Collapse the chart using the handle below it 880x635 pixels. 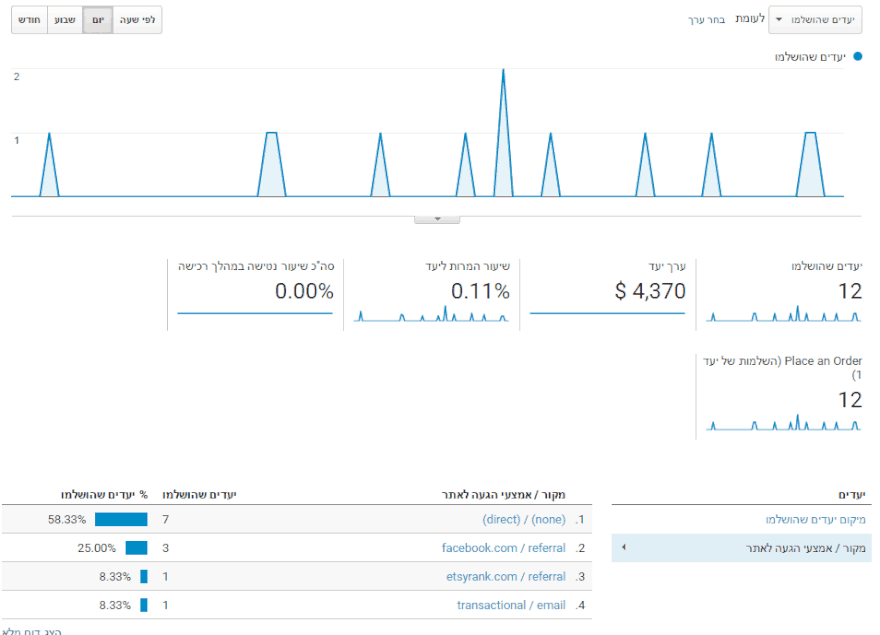click(x=436, y=218)
